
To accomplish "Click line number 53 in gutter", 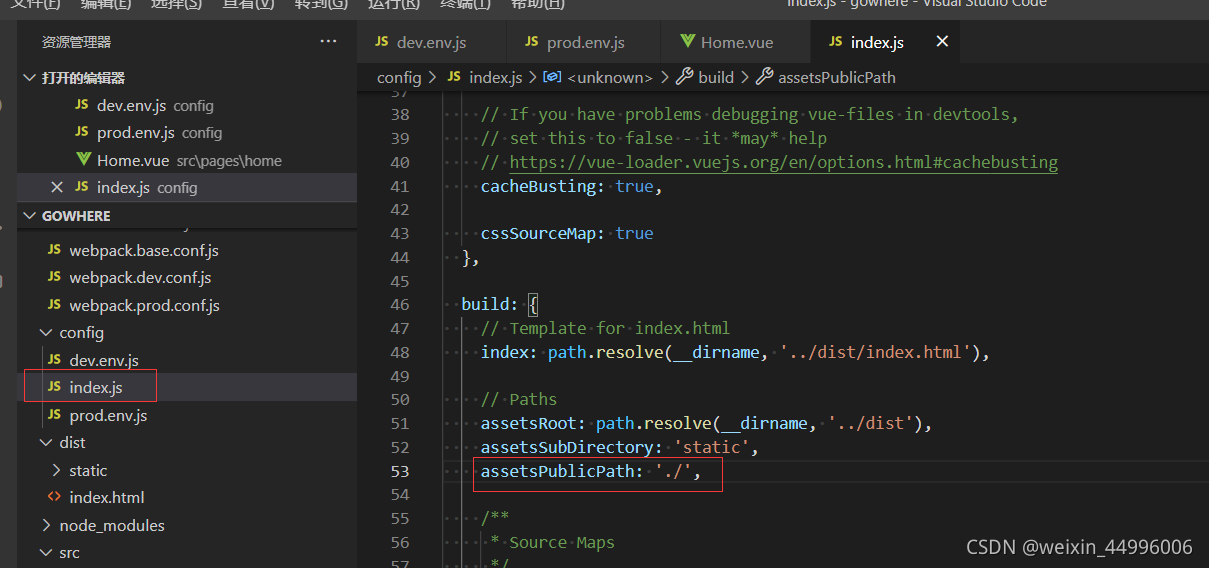I will (399, 471).
